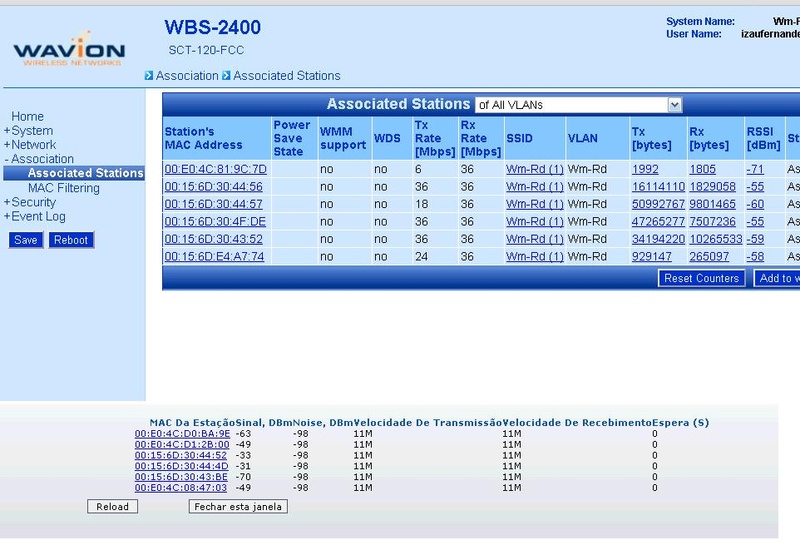Open station 00:E0:4C:81:9C:7D details
Image resolution: width=800 pixels, height=545 pixels.
tap(215, 169)
